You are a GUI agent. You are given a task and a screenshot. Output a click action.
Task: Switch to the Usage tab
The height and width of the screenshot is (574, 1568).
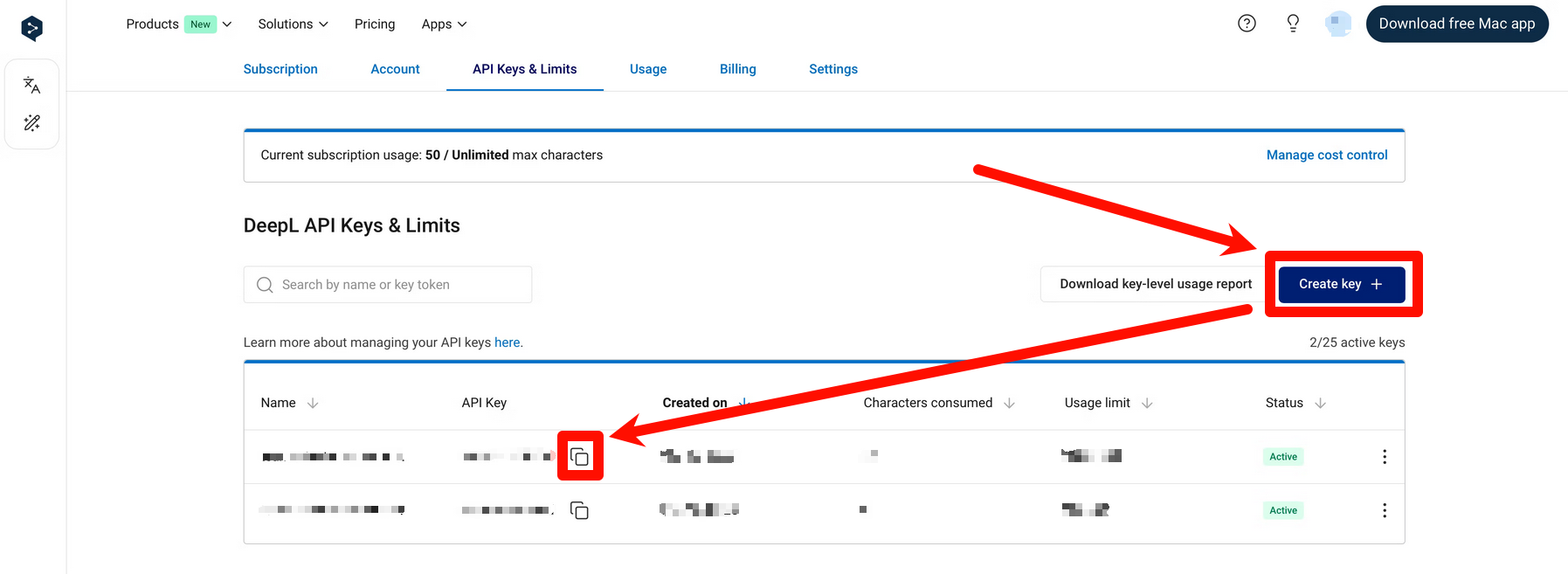coord(647,69)
